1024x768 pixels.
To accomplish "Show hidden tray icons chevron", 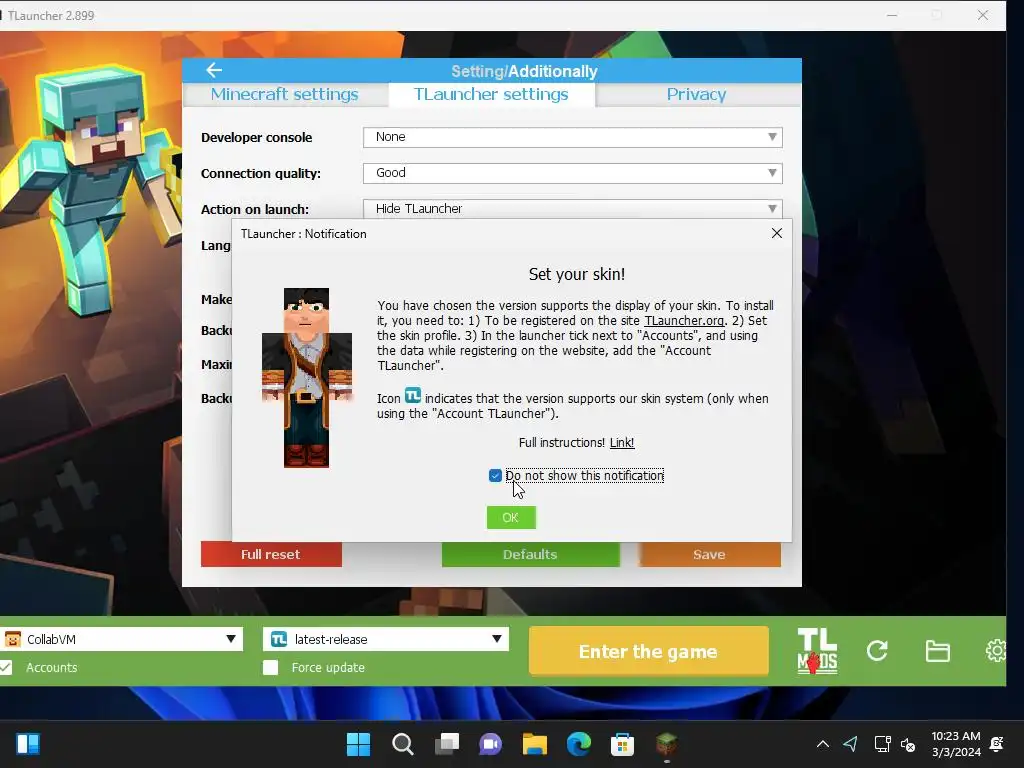I will click(x=823, y=744).
